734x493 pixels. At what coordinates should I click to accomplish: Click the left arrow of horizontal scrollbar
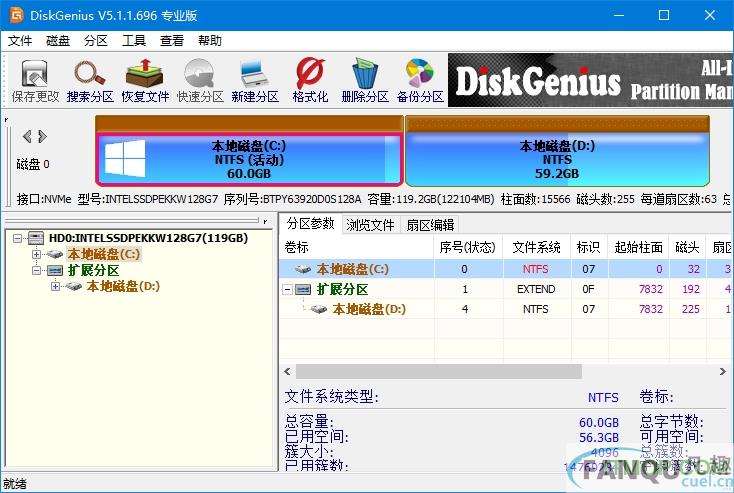click(287, 372)
